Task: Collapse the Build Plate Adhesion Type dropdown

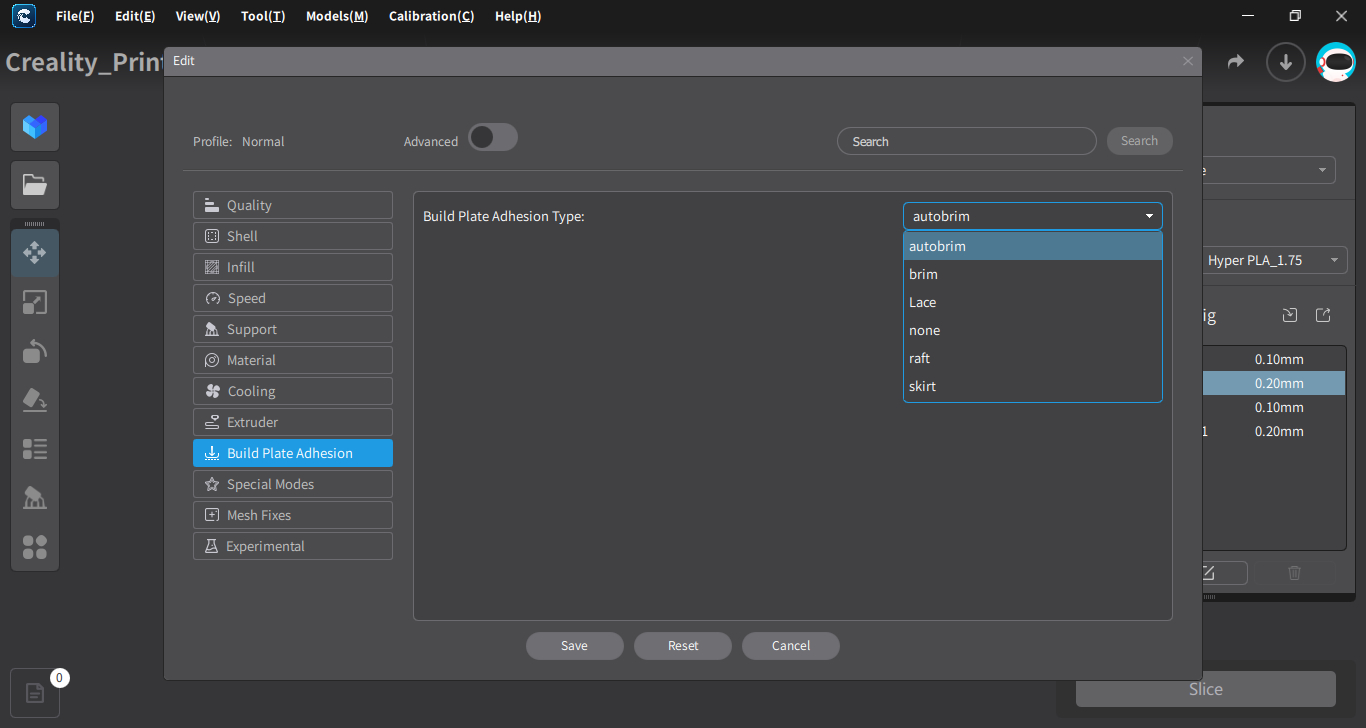Action: click(1032, 216)
